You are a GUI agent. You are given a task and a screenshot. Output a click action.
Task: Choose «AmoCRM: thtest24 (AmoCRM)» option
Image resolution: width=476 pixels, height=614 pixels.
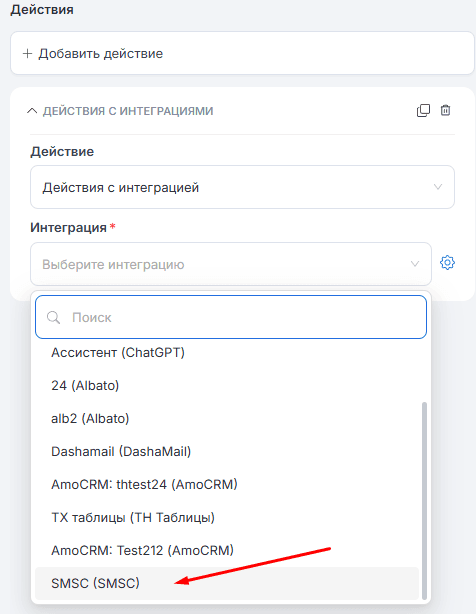[227, 484]
